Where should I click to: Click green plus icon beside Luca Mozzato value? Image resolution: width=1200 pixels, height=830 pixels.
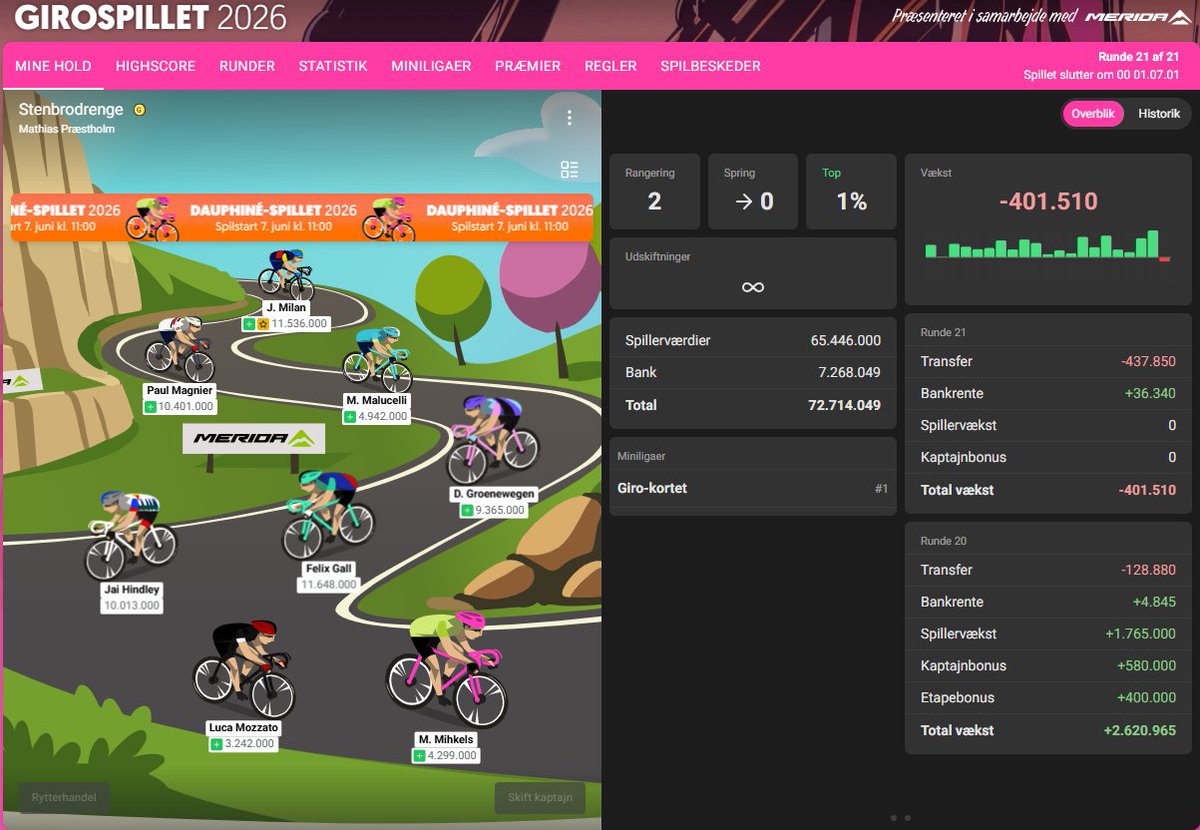click(216, 744)
